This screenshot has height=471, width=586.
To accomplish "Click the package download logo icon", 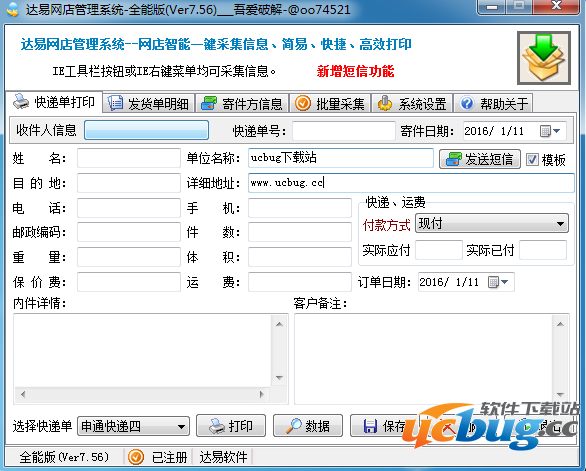I will coord(544,58).
